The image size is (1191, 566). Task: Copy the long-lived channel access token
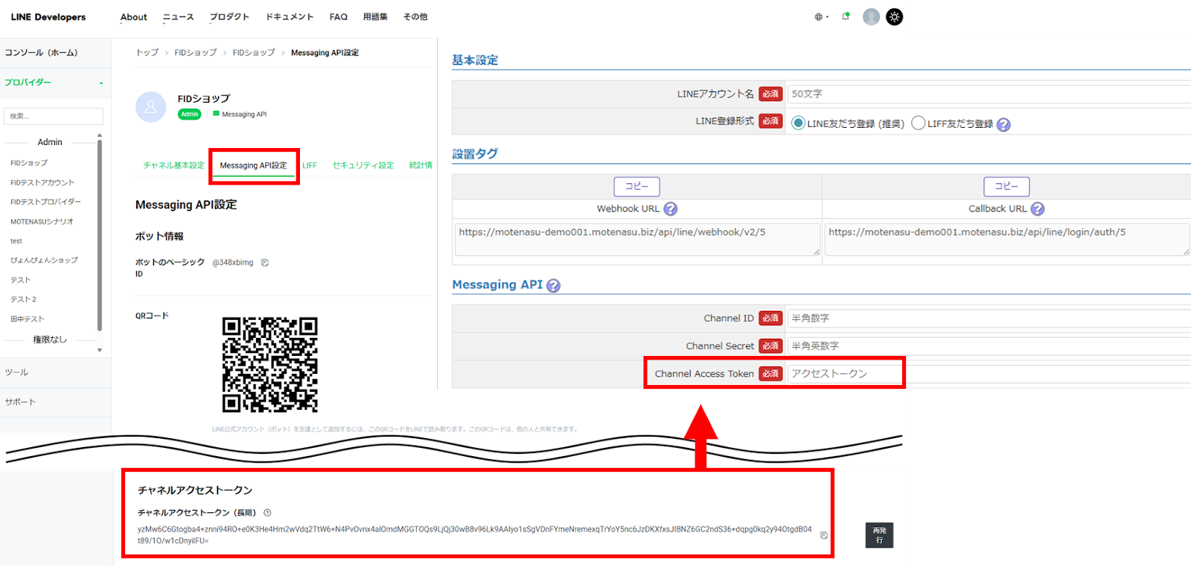pos(824,535)
